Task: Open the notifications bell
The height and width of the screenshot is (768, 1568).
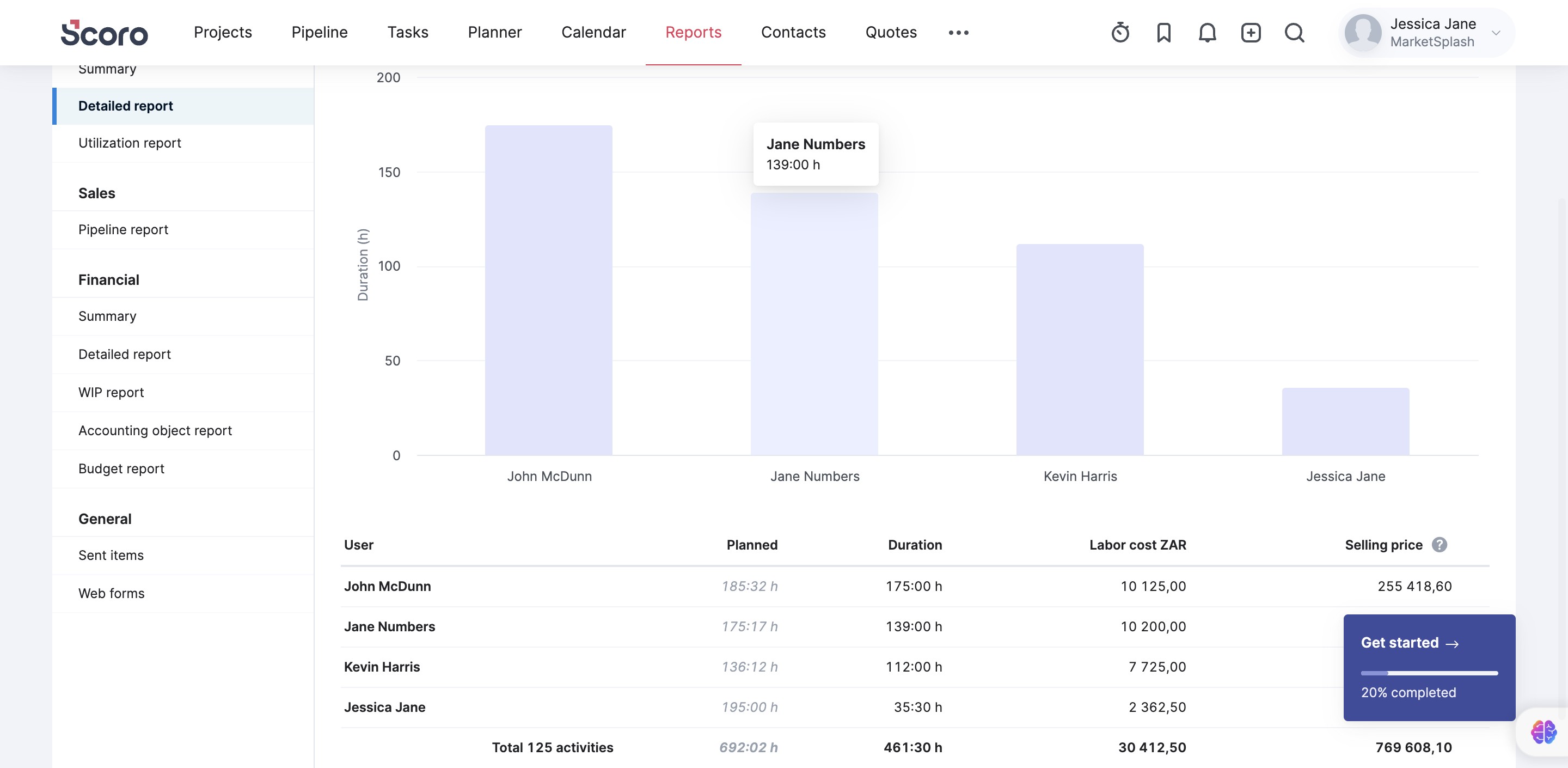Action: [1207, 32]
